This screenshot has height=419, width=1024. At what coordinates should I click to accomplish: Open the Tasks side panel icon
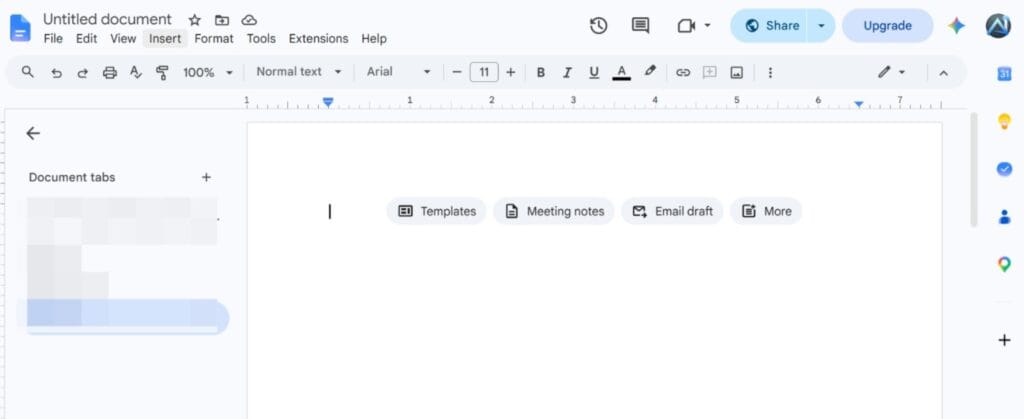tap(1004, 169)
